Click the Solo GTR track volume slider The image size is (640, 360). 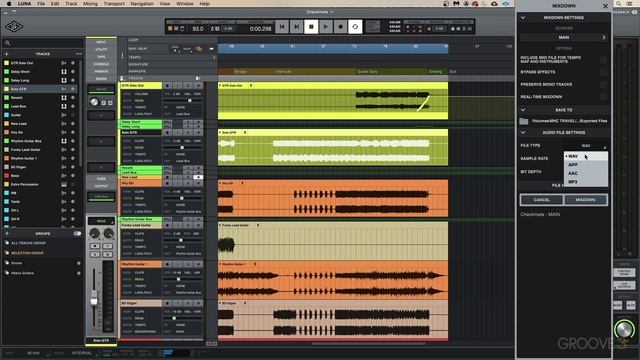(182, 147)
